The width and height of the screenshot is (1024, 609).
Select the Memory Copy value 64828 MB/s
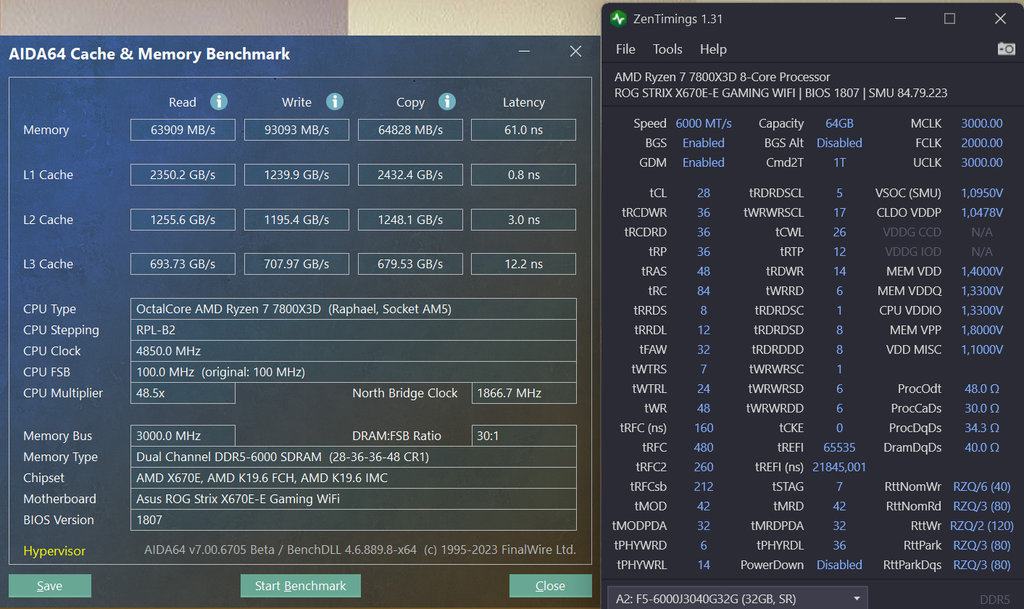(410, 130)
